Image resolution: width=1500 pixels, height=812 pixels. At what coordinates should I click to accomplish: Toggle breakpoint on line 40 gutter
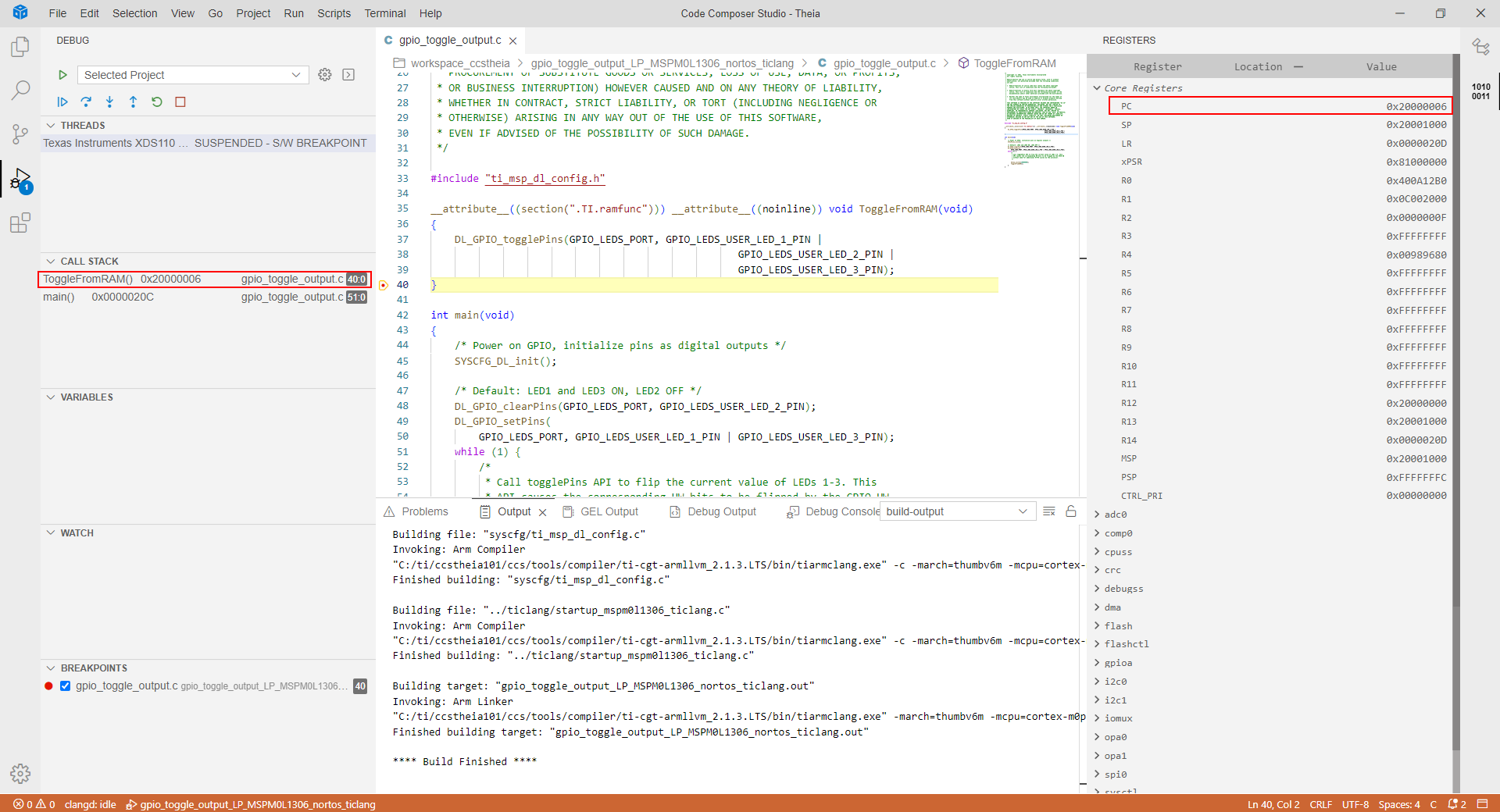coord(384,285)
